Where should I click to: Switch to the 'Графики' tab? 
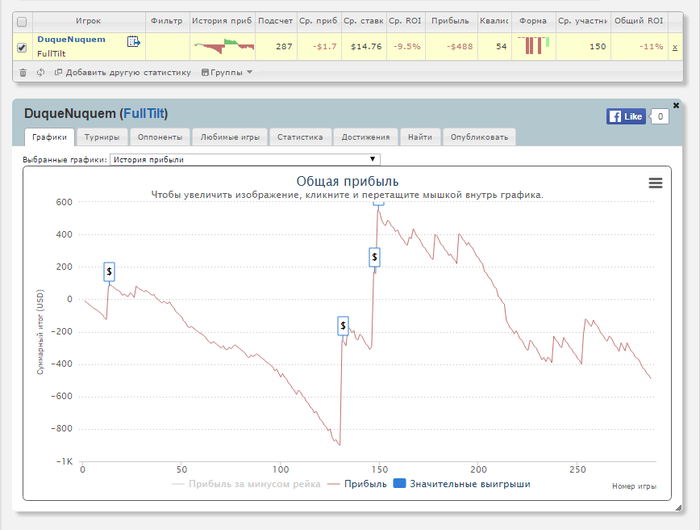click(50, 137)
